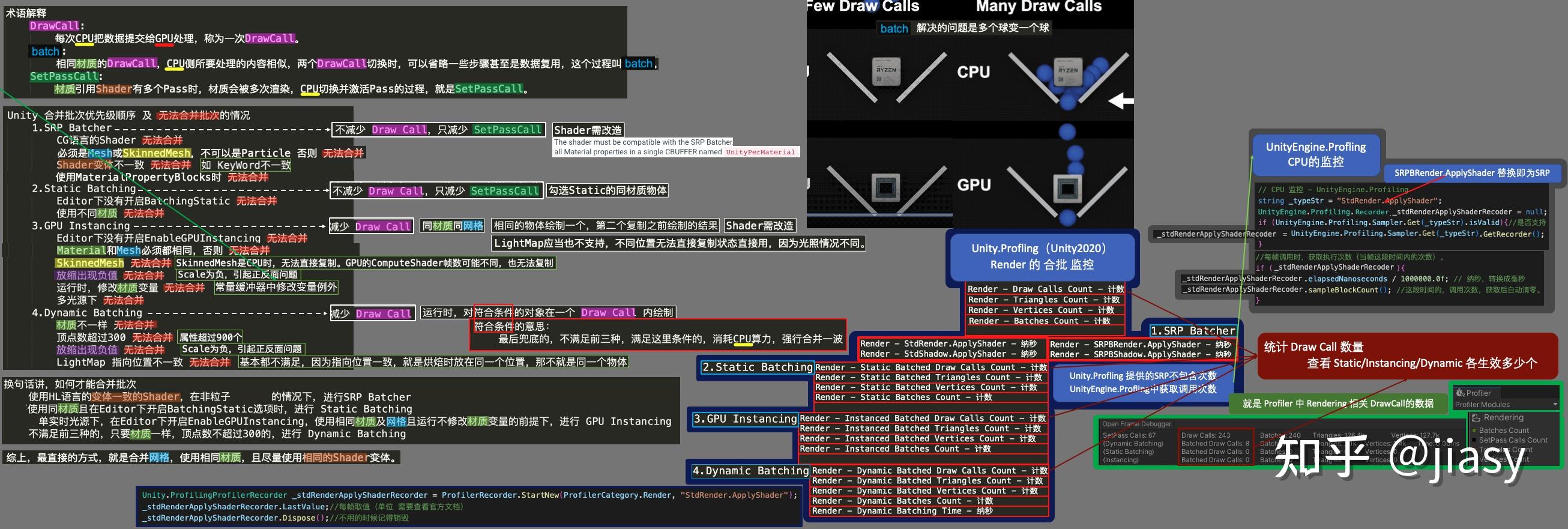Click the SetPass Calls Count black swatch
Screen dimensions: 1568x529
(x=1474, y=440)
